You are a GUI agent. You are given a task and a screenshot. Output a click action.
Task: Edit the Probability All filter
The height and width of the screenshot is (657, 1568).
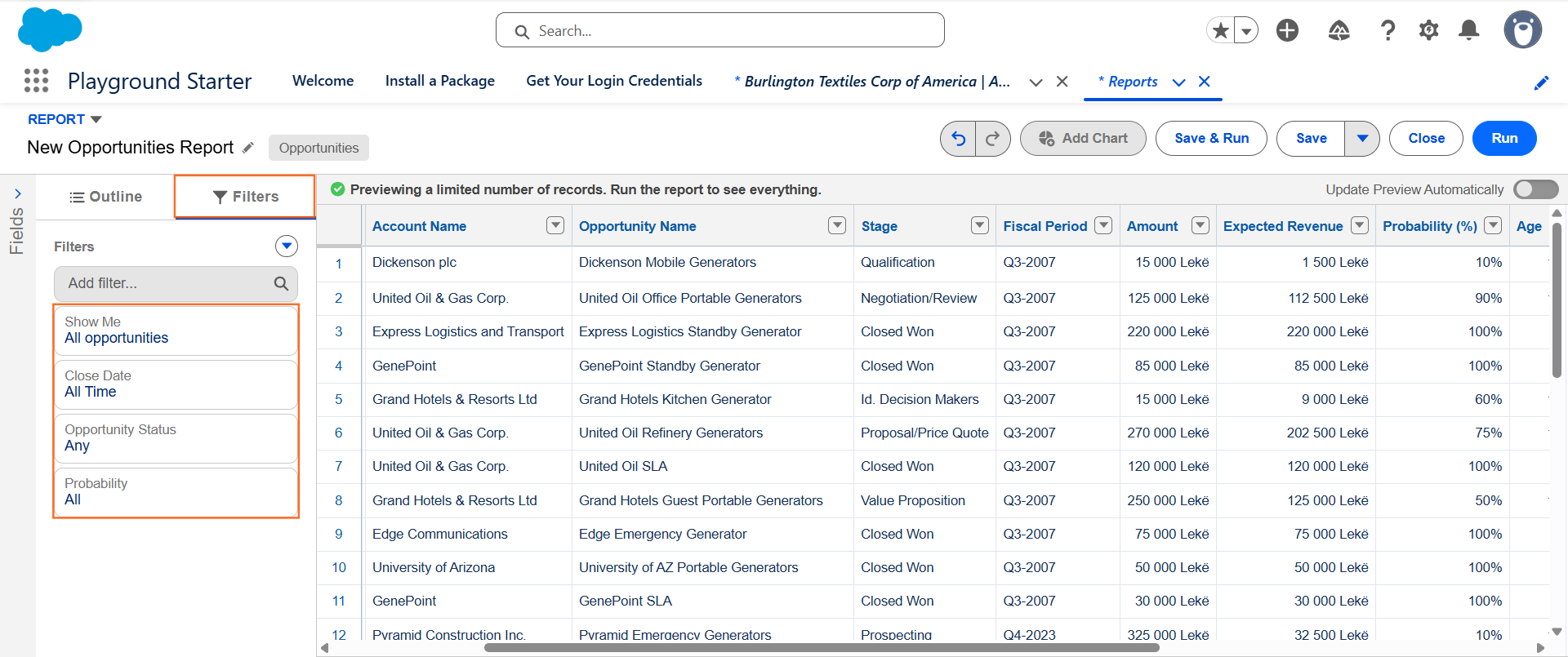point(176,492)
